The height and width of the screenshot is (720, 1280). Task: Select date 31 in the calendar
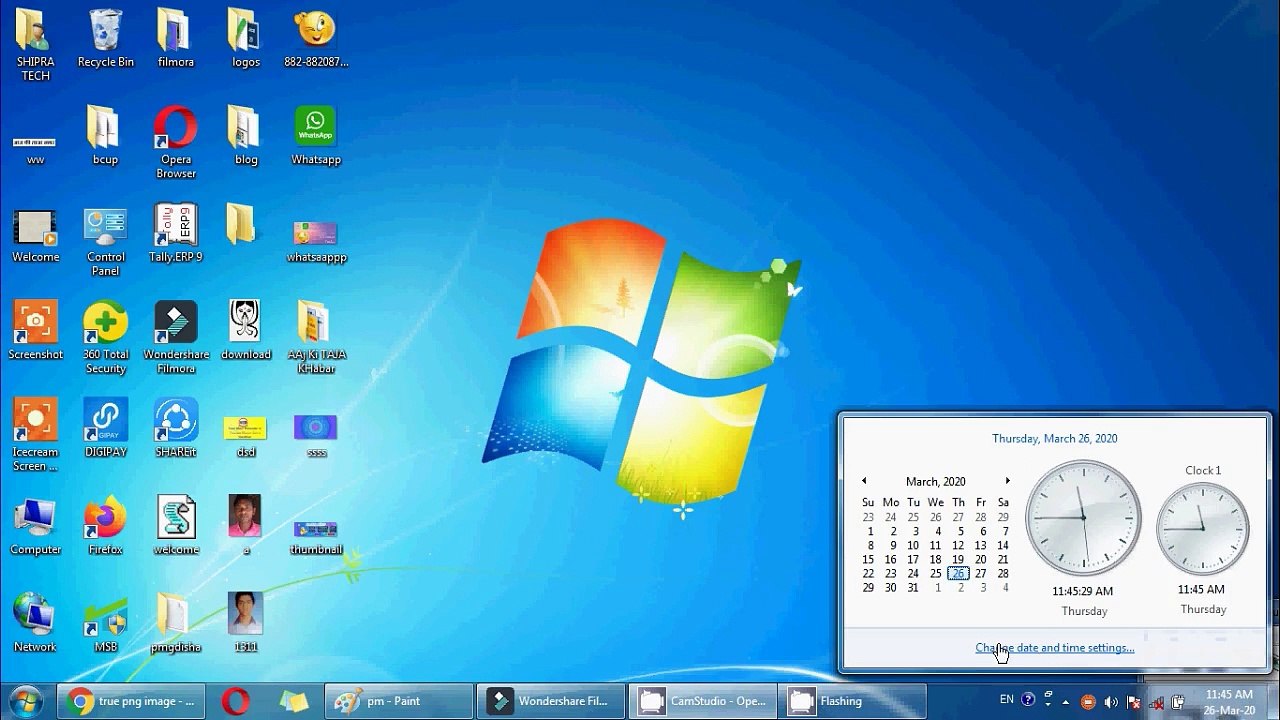tap(913, 588)
